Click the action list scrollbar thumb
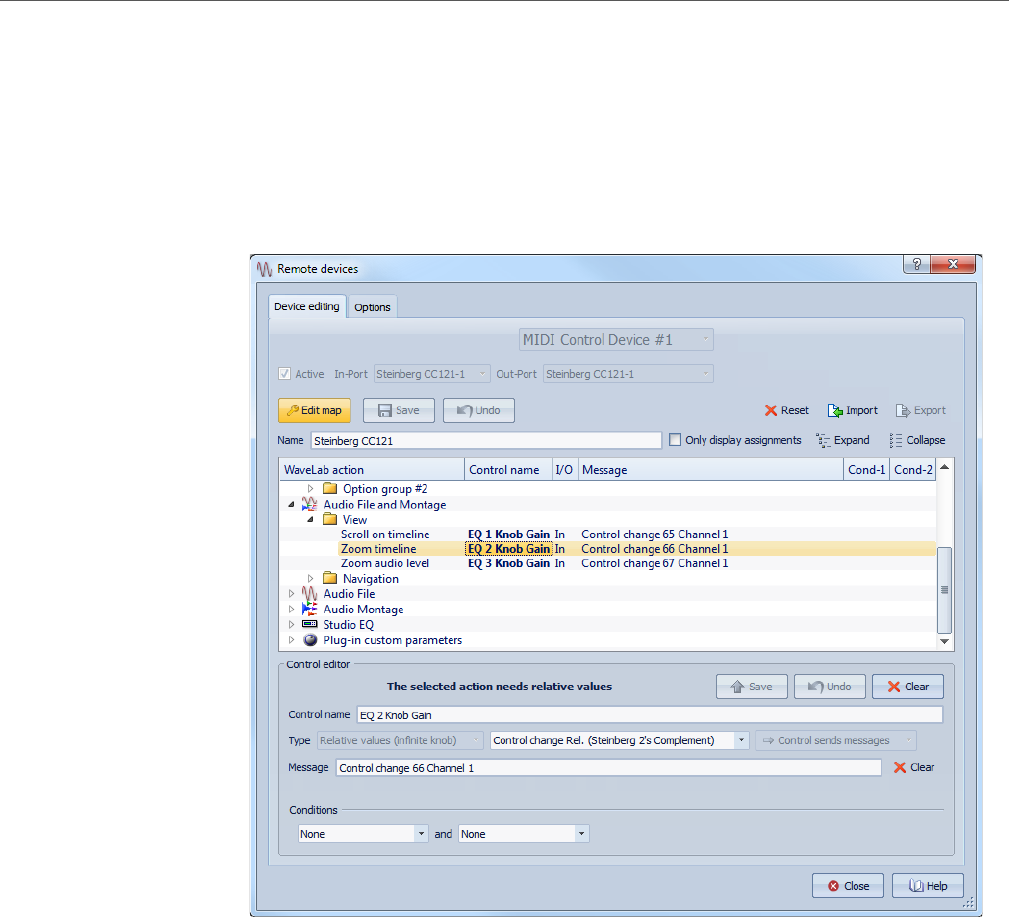This screenshot has height=917, width=1009. click(x=944, y=590)
